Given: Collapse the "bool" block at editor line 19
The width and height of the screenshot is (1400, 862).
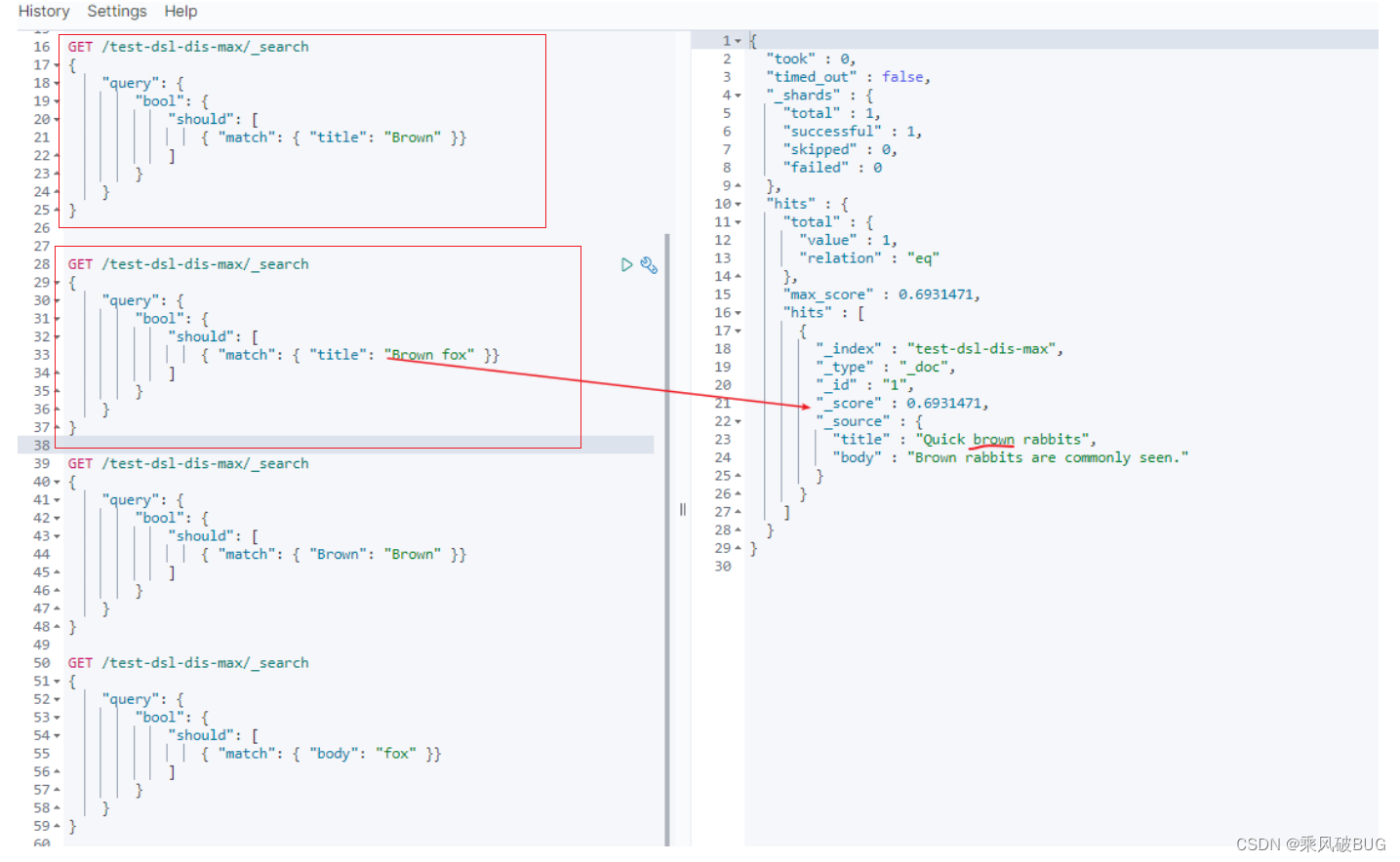Looking at the screenshot, I should (x=57, y=101).
